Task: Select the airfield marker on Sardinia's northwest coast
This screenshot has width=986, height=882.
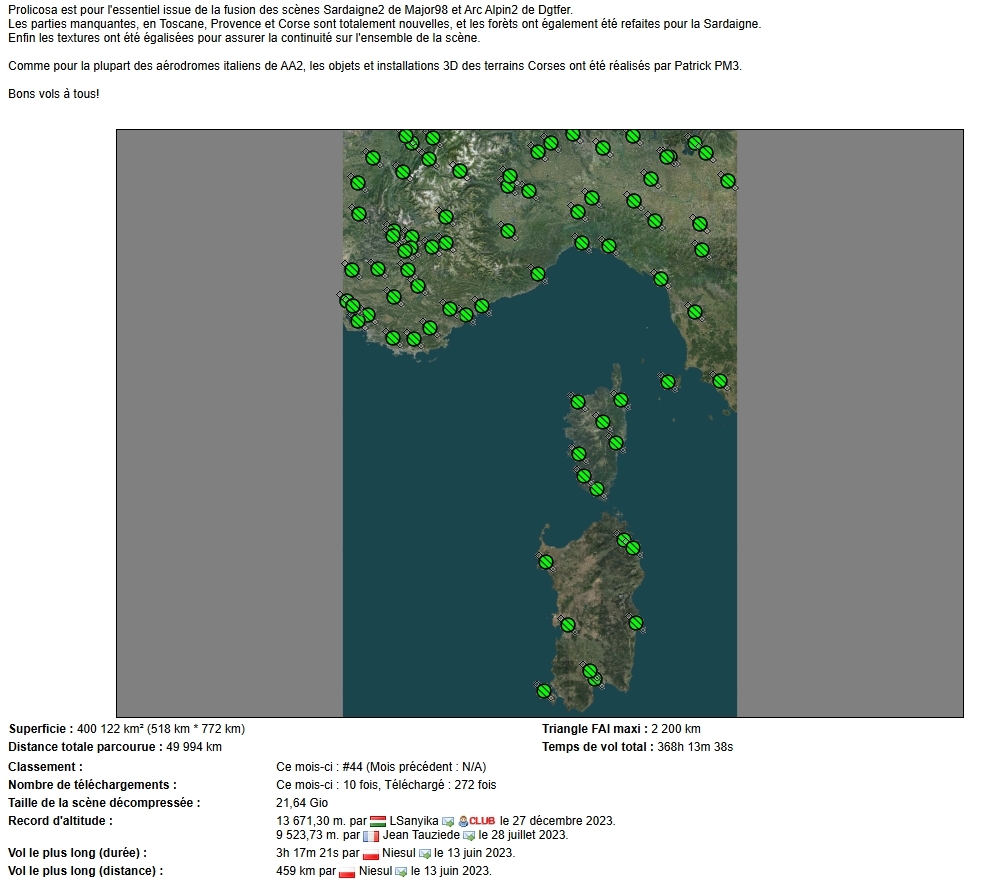Action: click(x=546, y=562)
